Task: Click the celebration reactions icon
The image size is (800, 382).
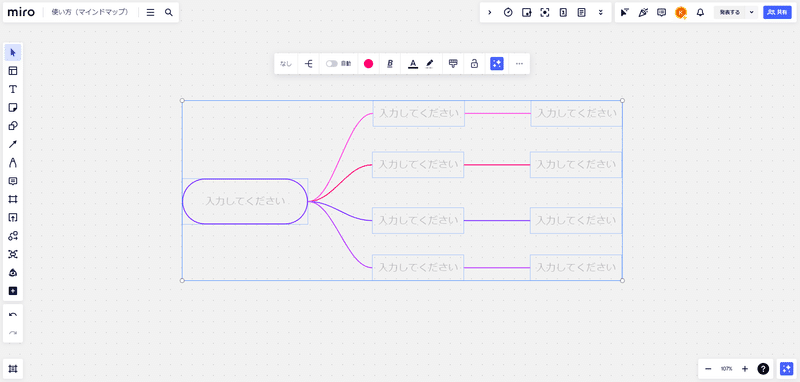Action: pyautogui.click(x=643, y=12)
